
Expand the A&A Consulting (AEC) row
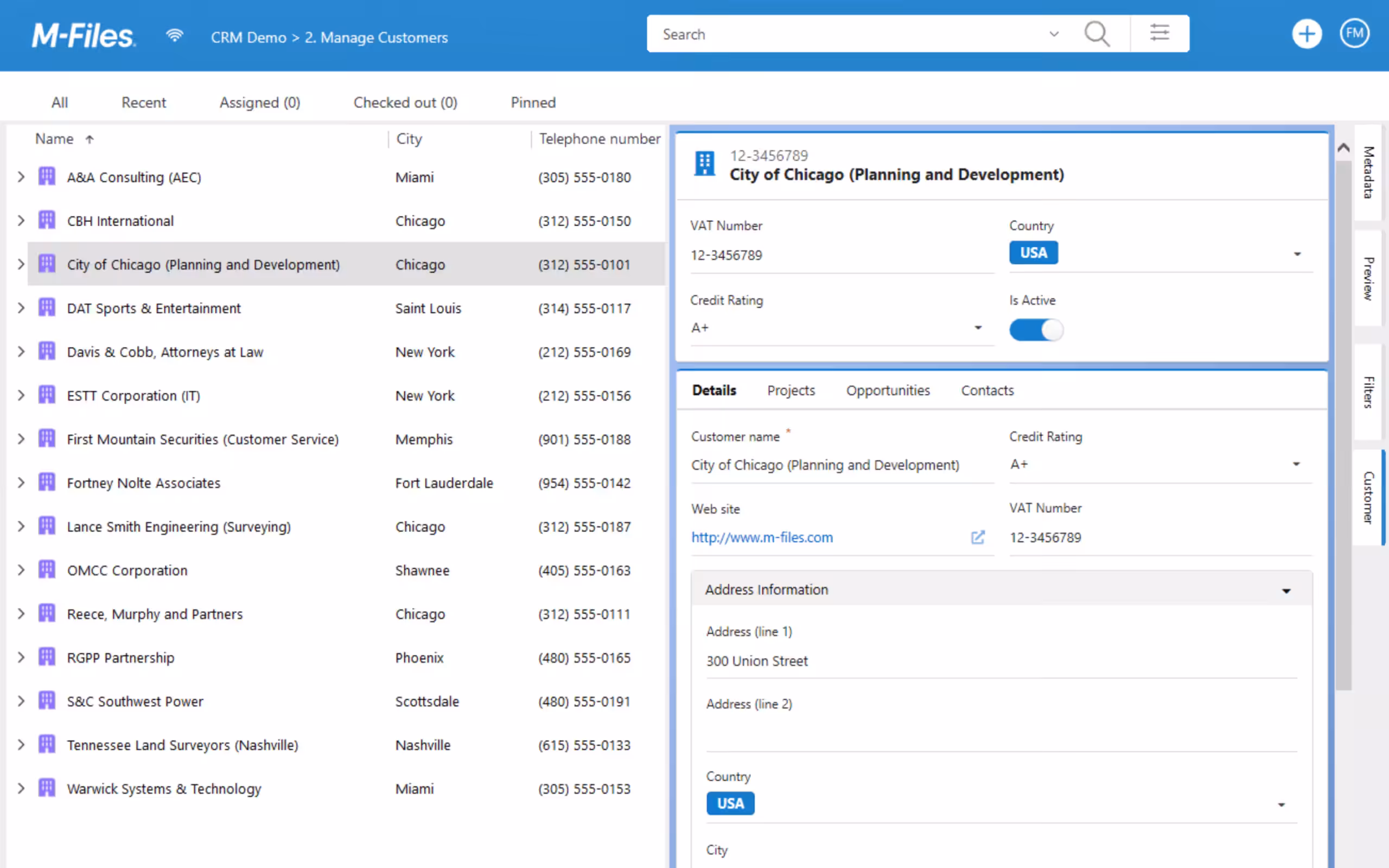click(x=21, y=177)
